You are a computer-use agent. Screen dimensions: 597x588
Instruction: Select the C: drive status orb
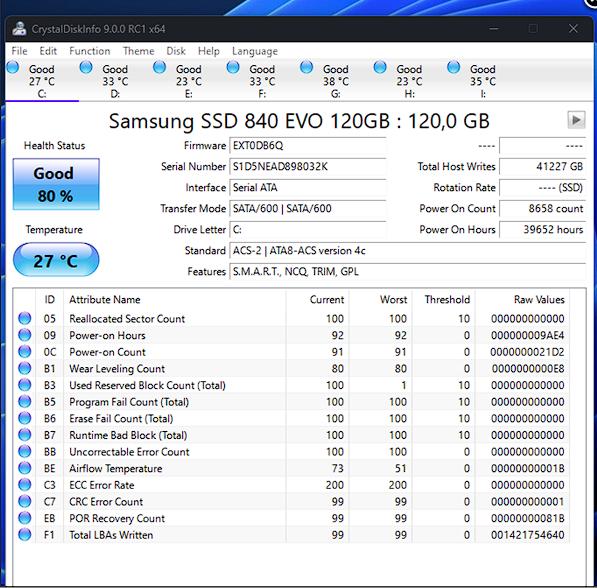point(13,67)
